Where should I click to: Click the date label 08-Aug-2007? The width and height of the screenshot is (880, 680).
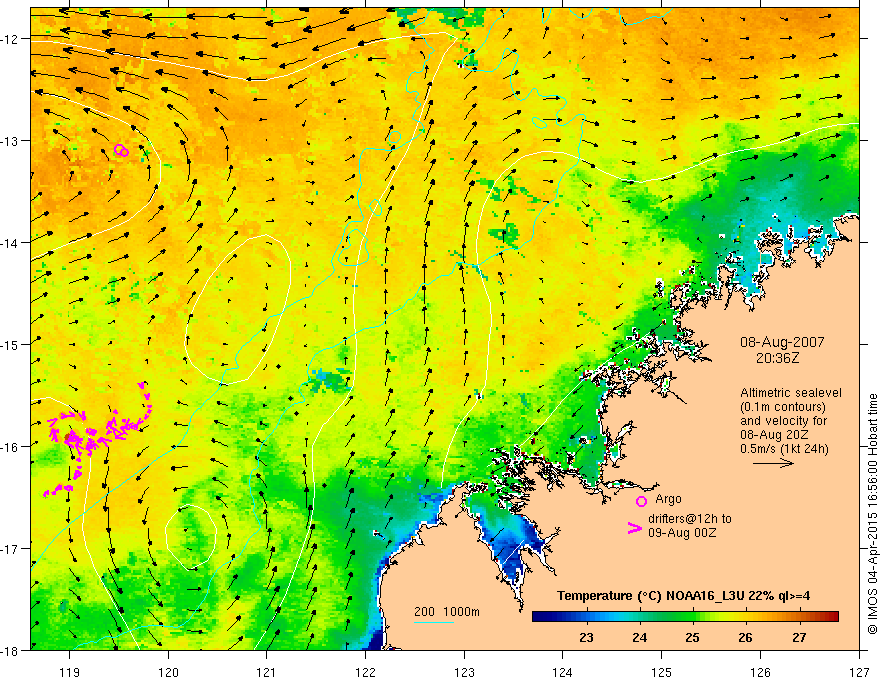point(782,342)
